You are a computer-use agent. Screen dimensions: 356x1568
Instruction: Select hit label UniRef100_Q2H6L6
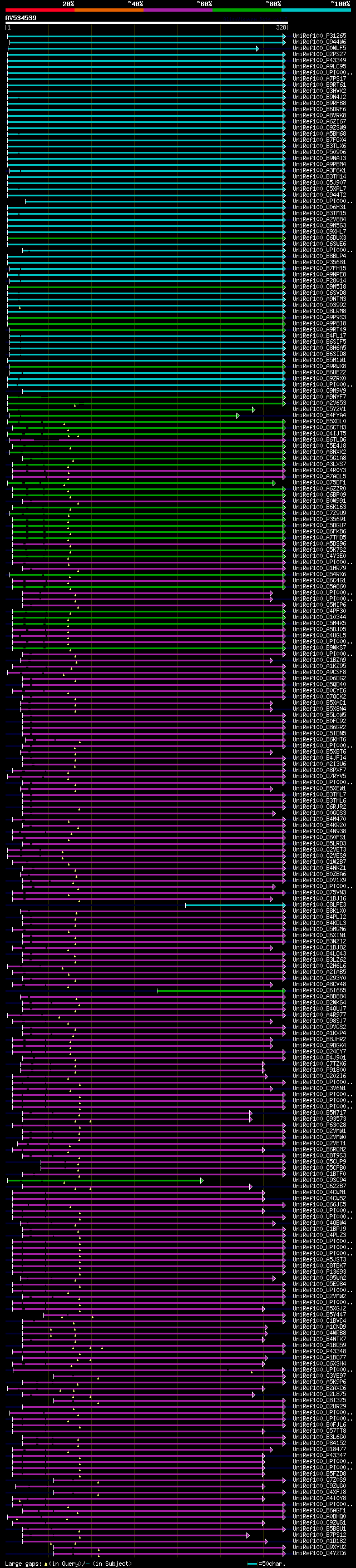click(319, 966)
